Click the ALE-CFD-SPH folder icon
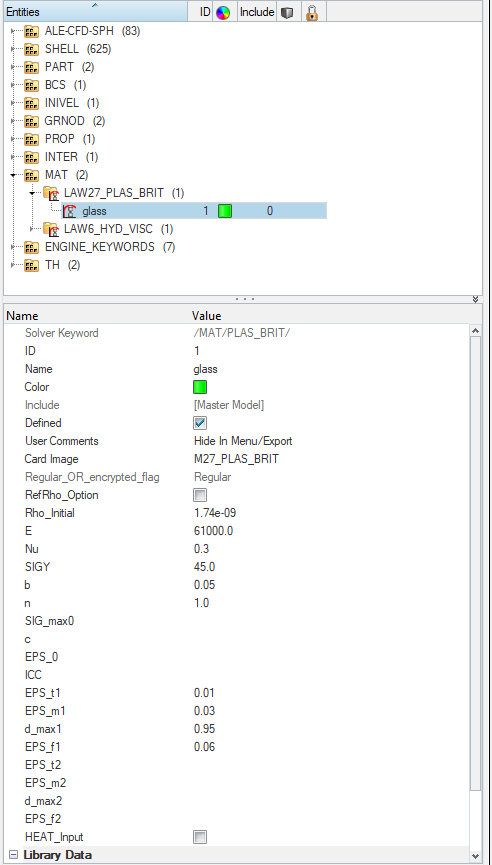Image resolution: width=492 pixels, height=865 pixels. point(32,31)
